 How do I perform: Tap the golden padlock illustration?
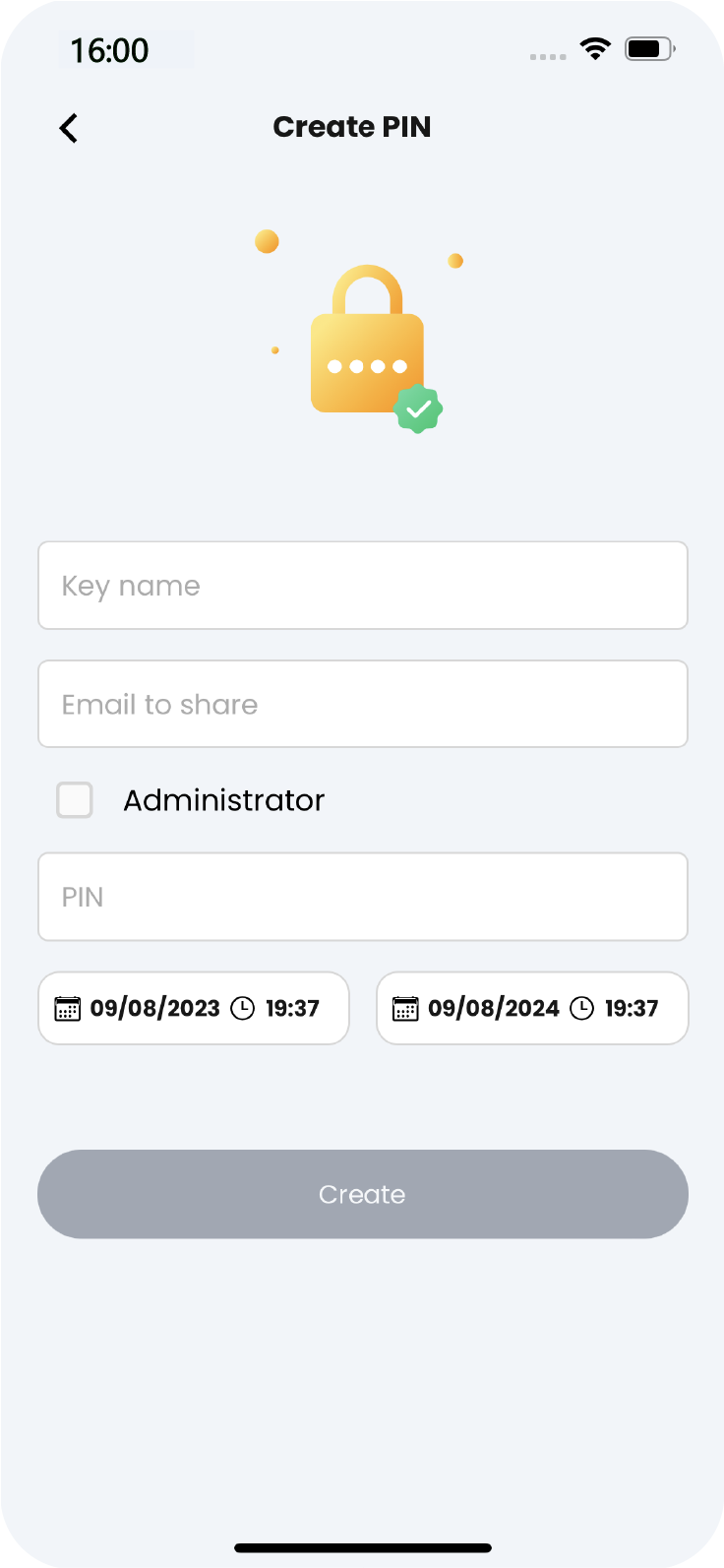click(368, 339)
